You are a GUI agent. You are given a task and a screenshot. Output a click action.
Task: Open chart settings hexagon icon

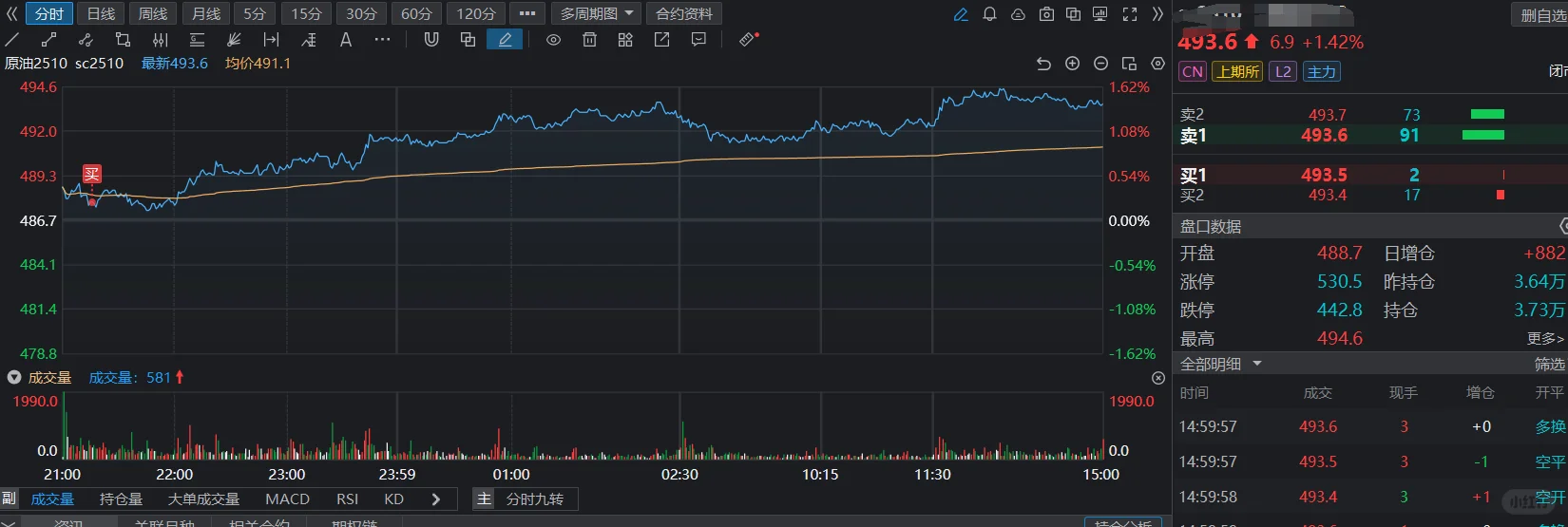pos(1157,64)
